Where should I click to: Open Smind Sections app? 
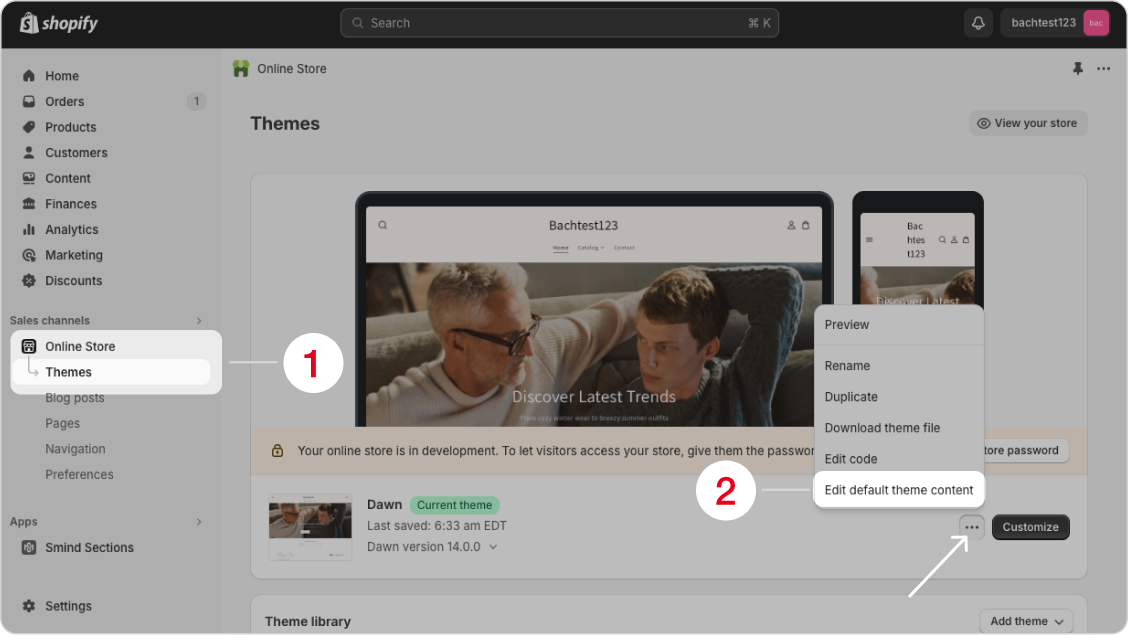click(89, 547)
